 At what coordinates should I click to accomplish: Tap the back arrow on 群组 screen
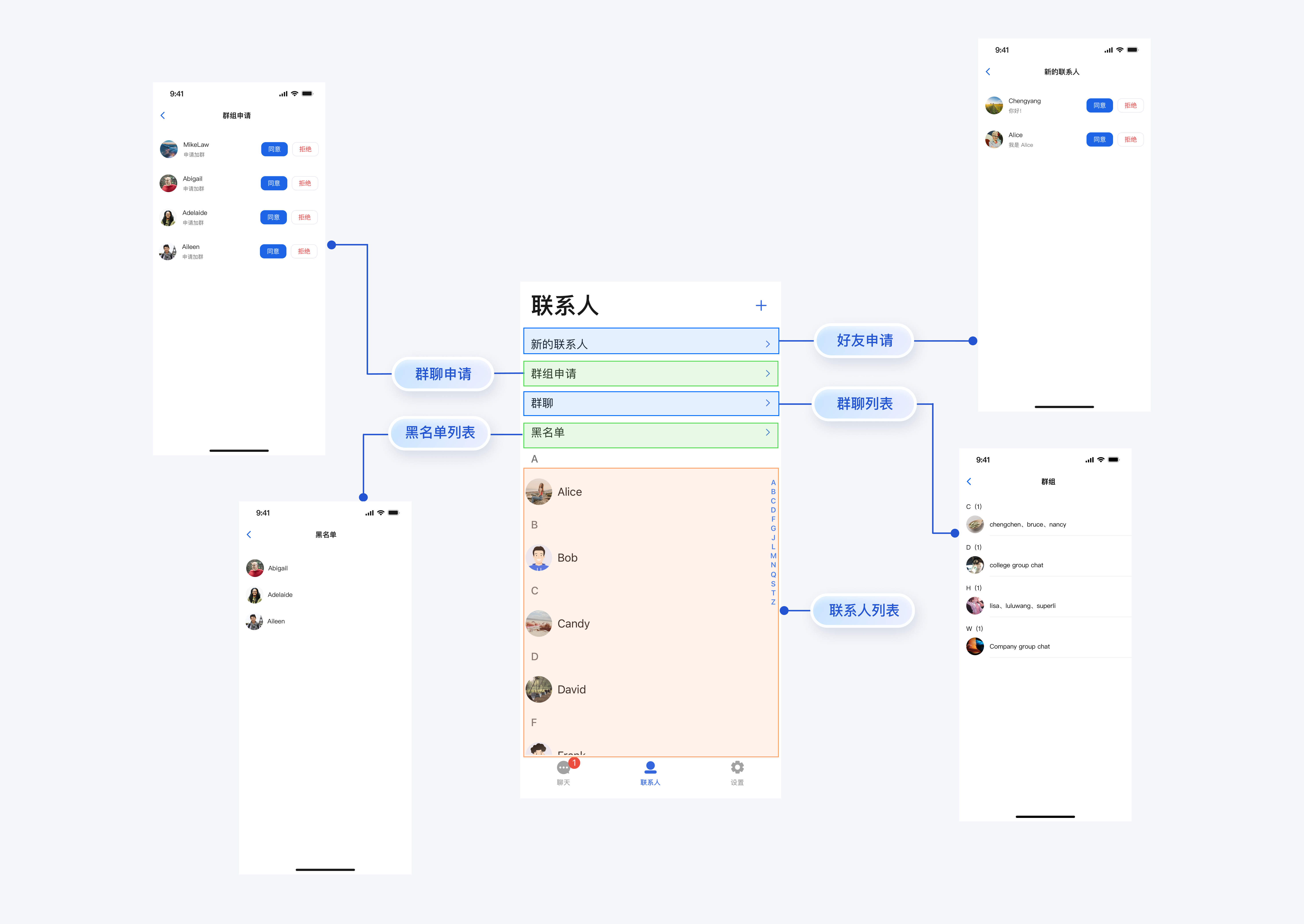[x=969, y=481]
